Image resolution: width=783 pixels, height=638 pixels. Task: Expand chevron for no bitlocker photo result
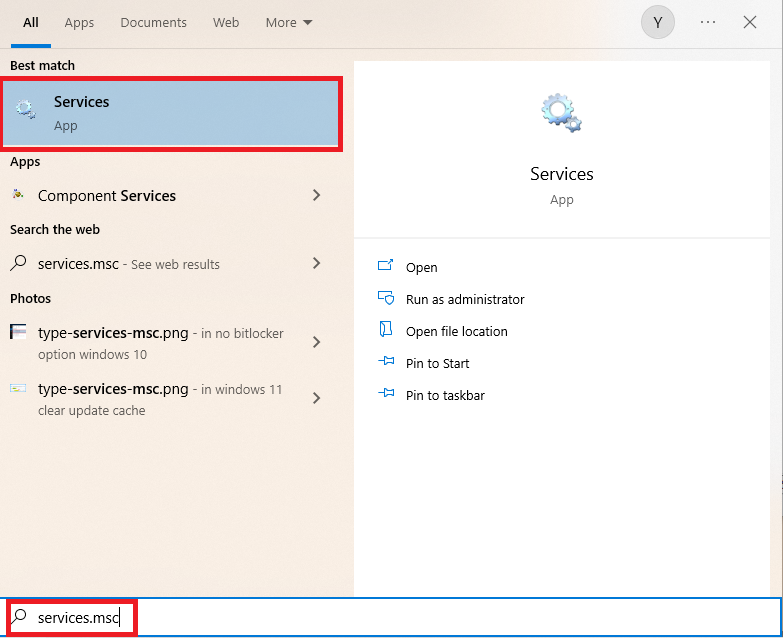[316, 342]
